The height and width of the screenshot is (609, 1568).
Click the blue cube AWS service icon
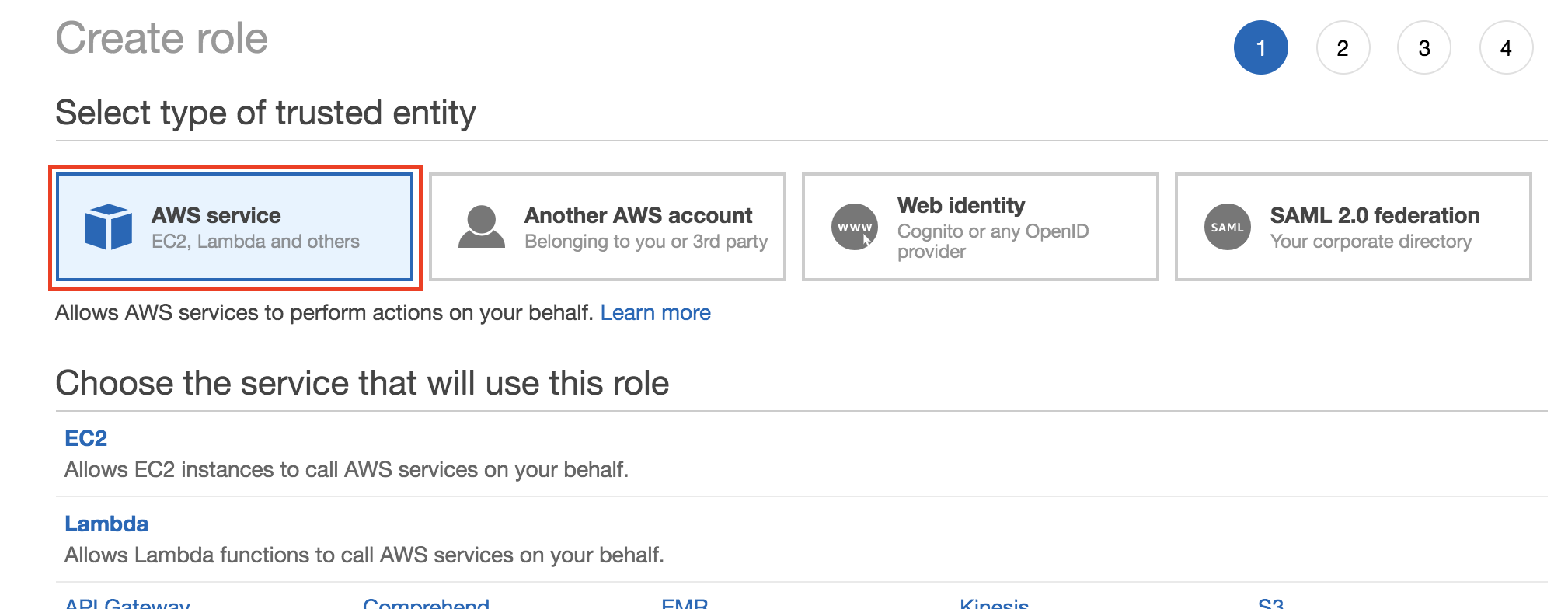pyautogui.click(x=109, y=227)
